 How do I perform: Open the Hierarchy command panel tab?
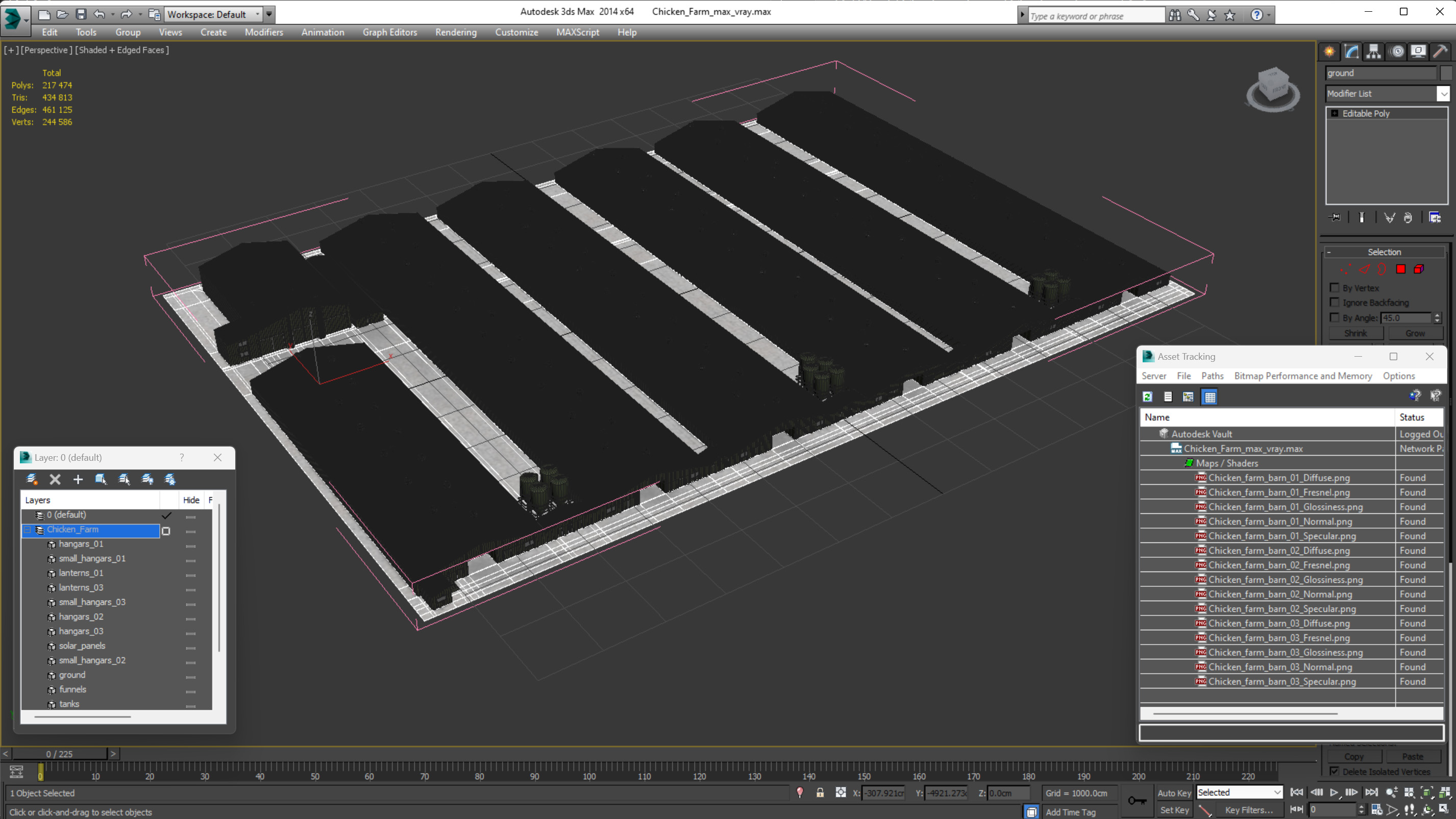(1373, 52)
